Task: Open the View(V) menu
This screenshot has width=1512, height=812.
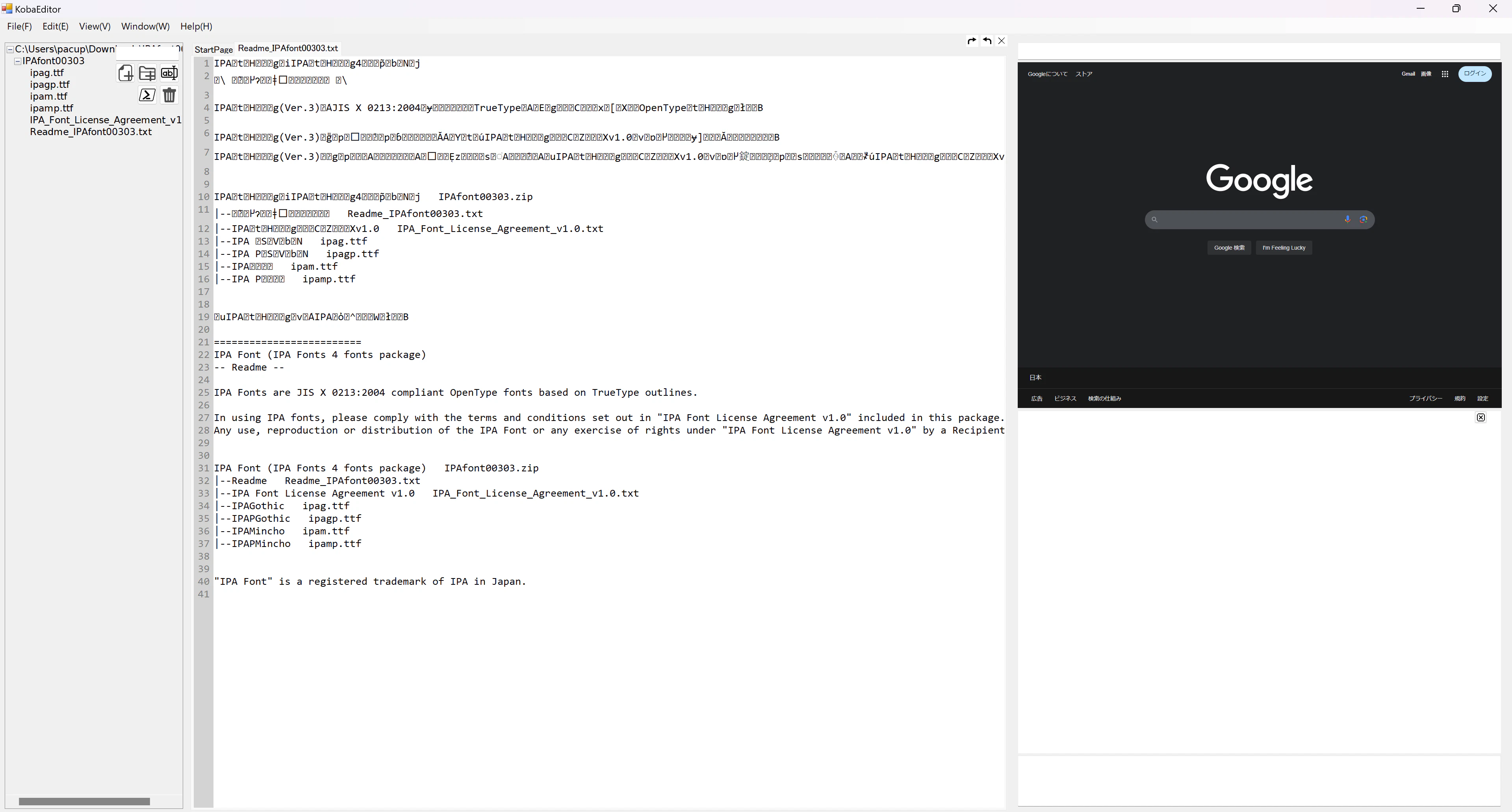Action: click(x=95, y=26)
